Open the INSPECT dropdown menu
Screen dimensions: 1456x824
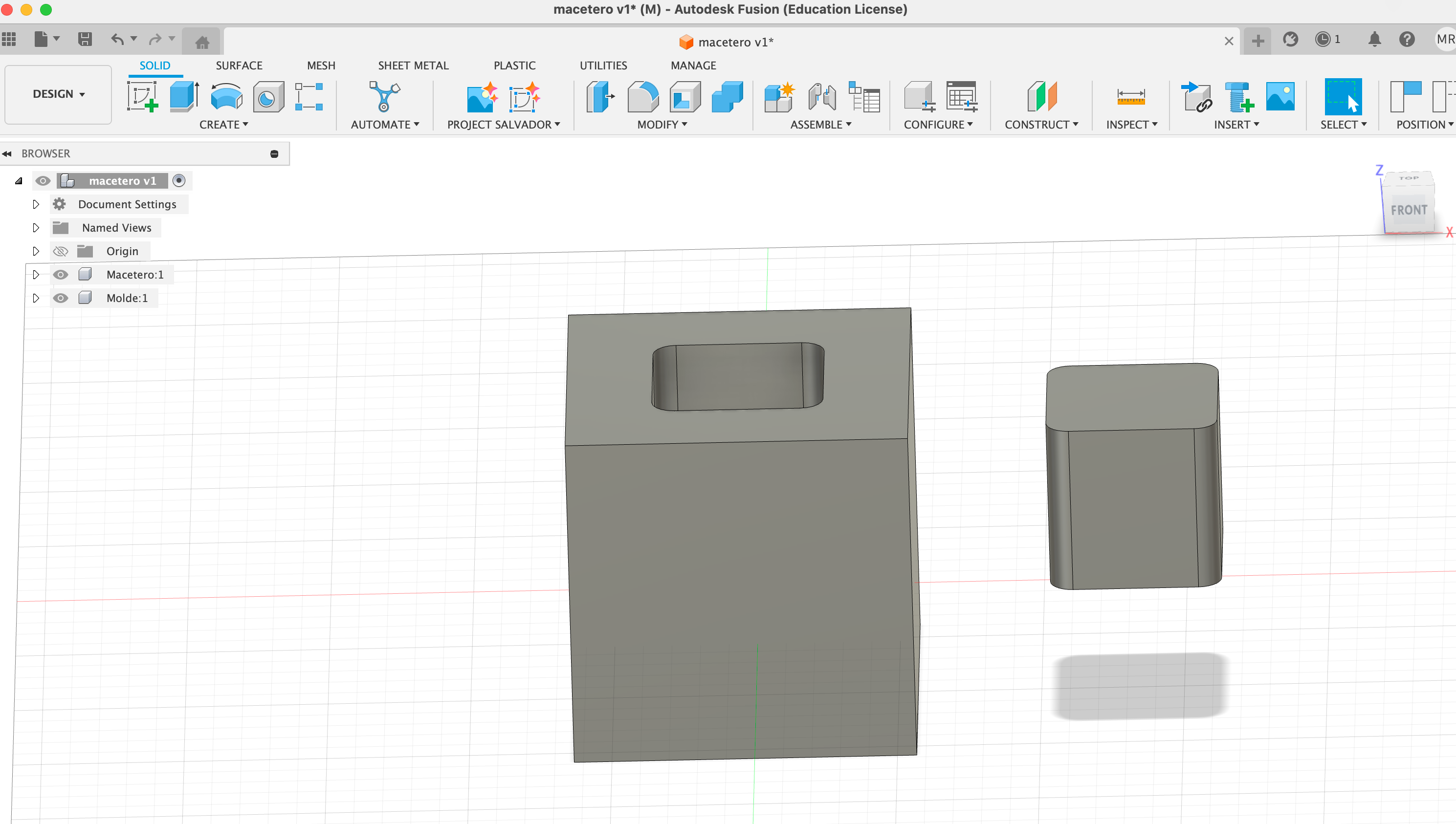1132,125
